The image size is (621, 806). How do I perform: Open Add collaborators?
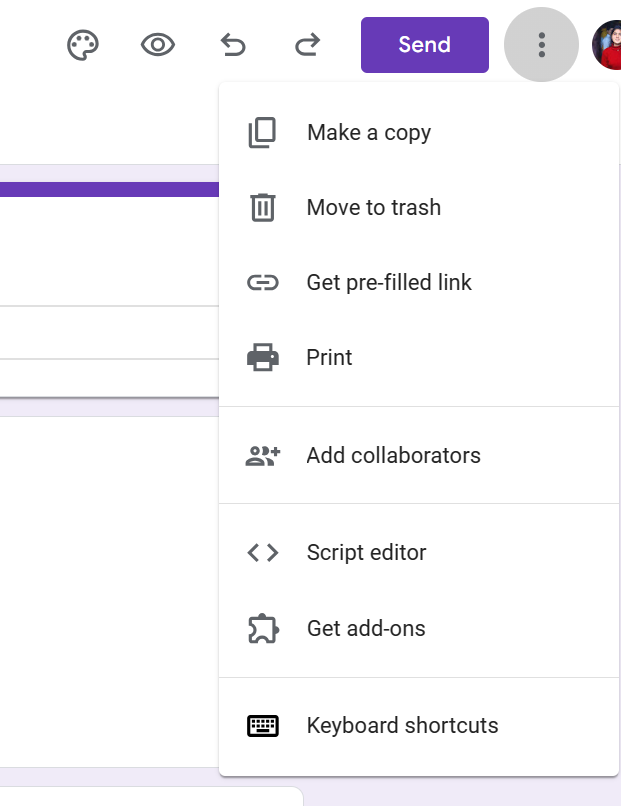[x=393, y=456]
